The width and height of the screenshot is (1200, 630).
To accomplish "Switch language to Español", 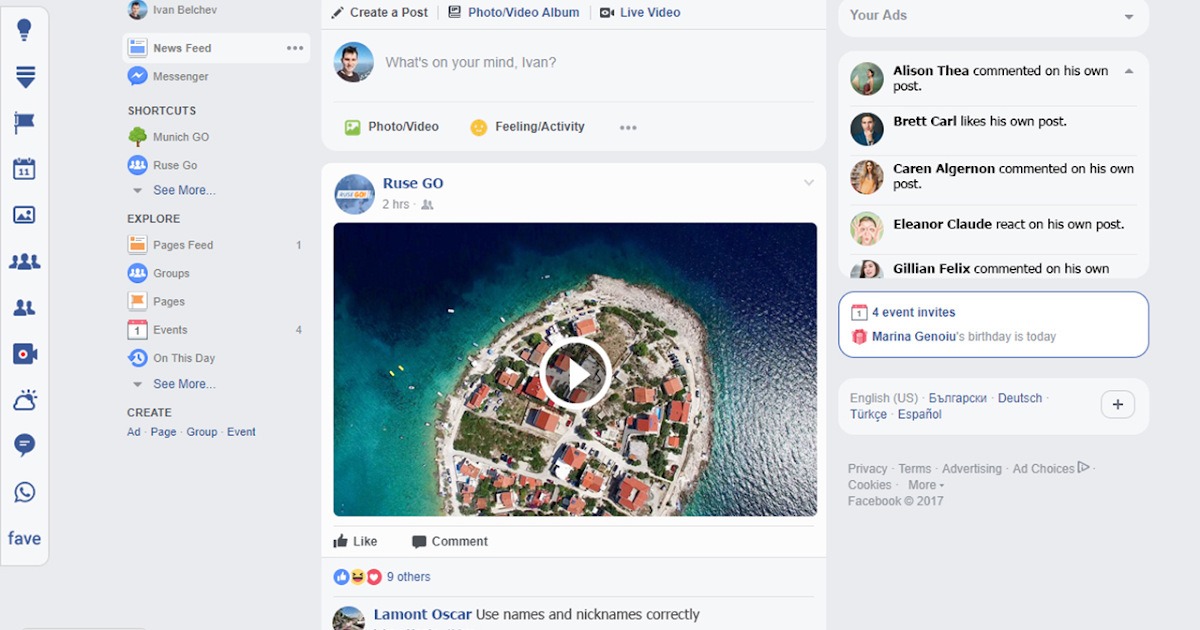I will click(x=919, y=414).
